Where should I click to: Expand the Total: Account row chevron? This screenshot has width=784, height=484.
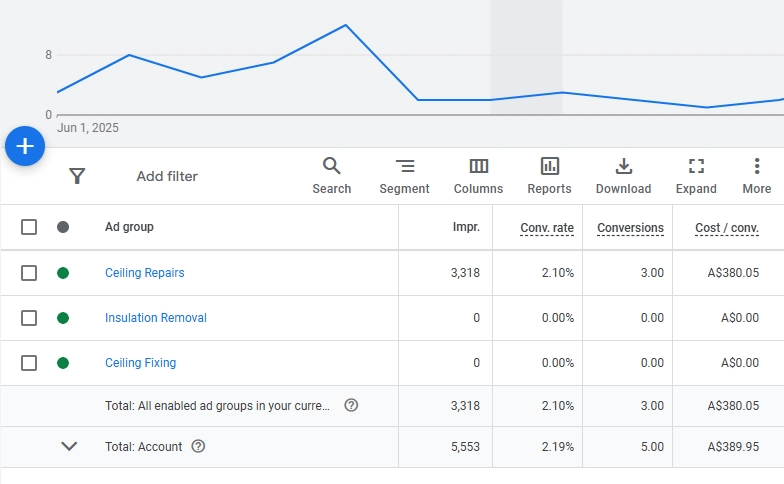69,447
